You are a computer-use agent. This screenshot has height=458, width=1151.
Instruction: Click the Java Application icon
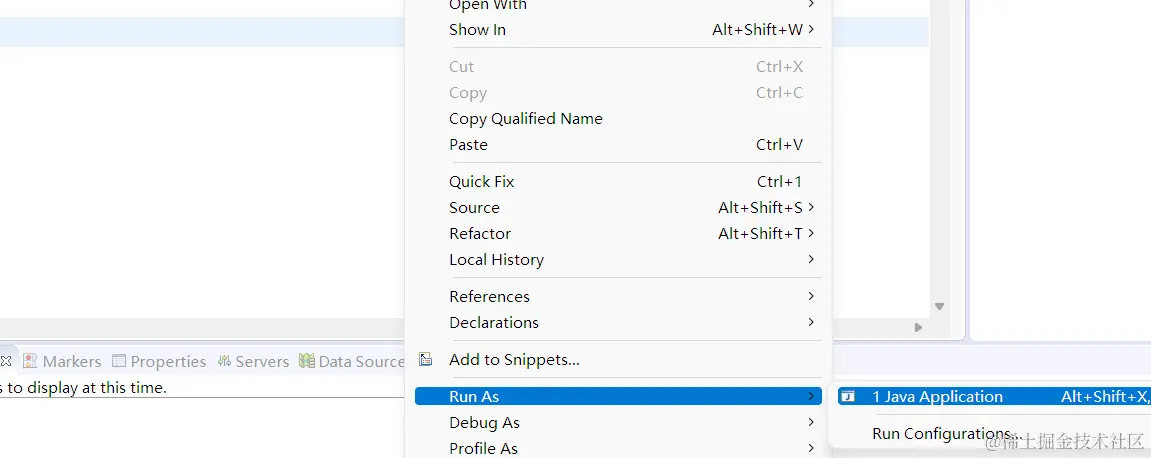[848, 396]
